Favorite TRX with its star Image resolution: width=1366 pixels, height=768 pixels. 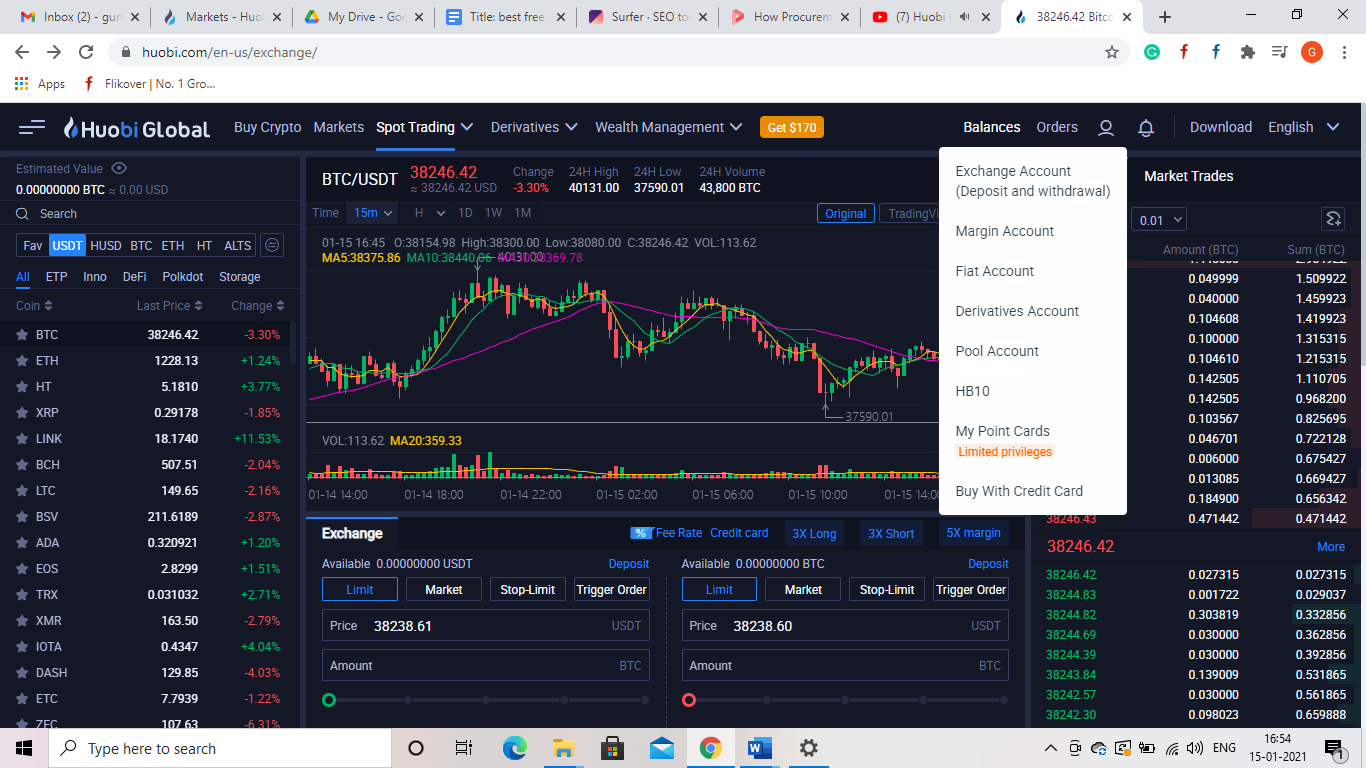coord(22,595)
